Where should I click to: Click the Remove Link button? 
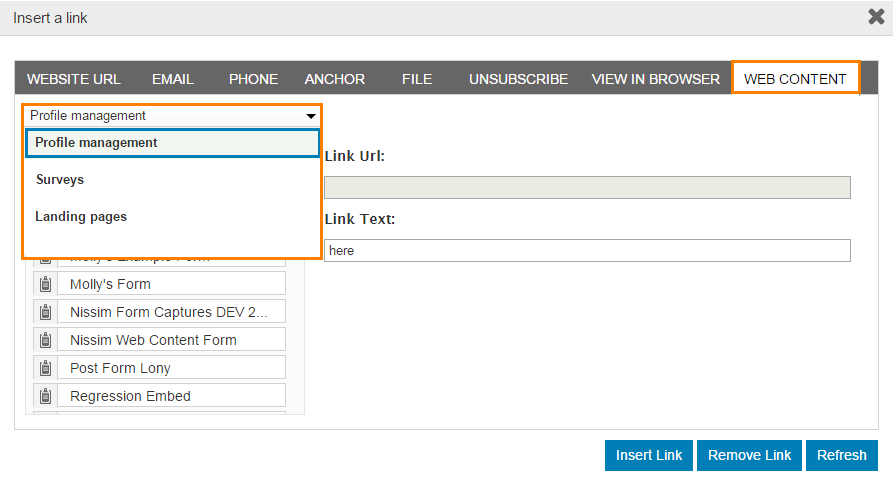749,455
